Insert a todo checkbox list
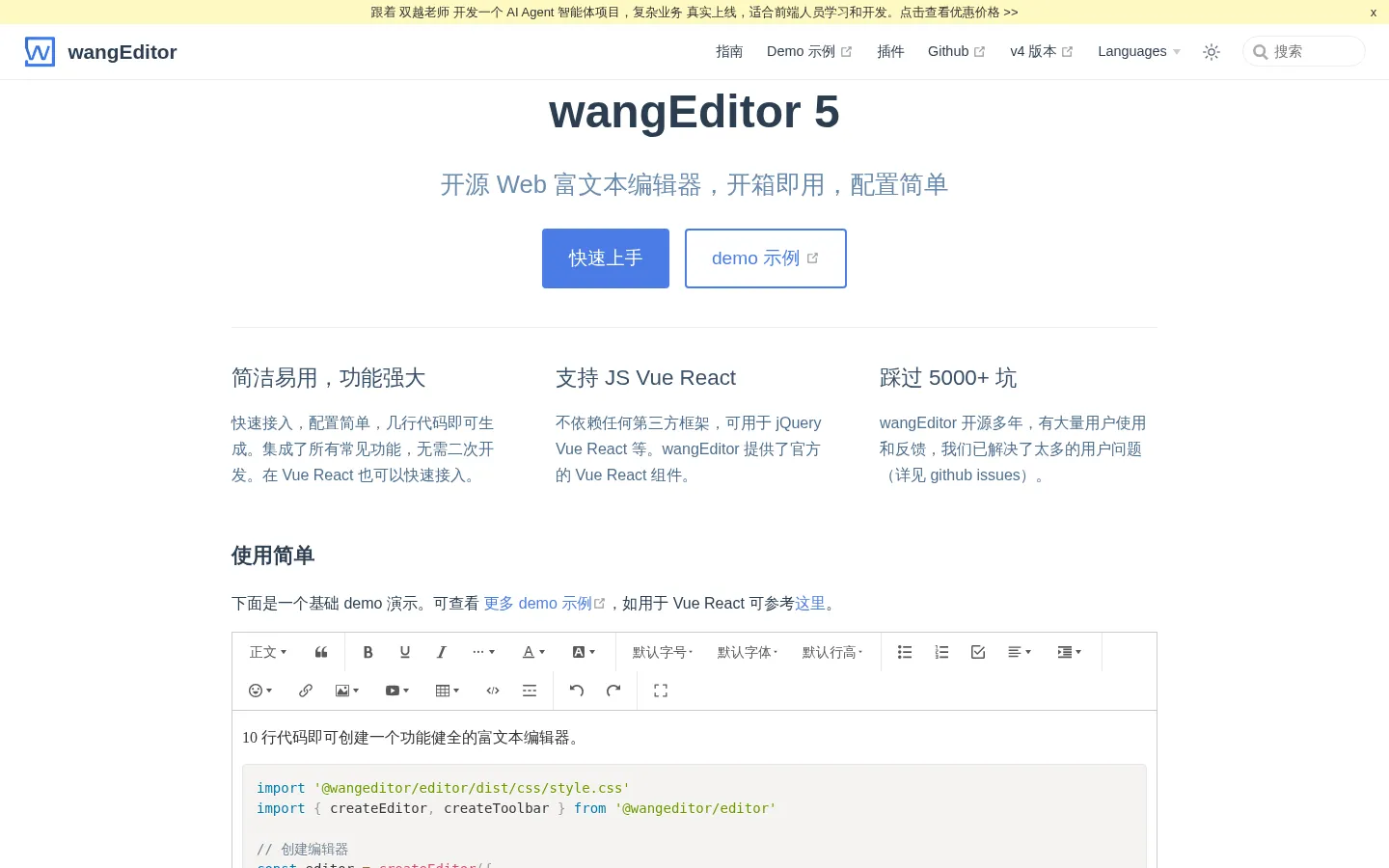1389x868 pixels. point(978,652)
